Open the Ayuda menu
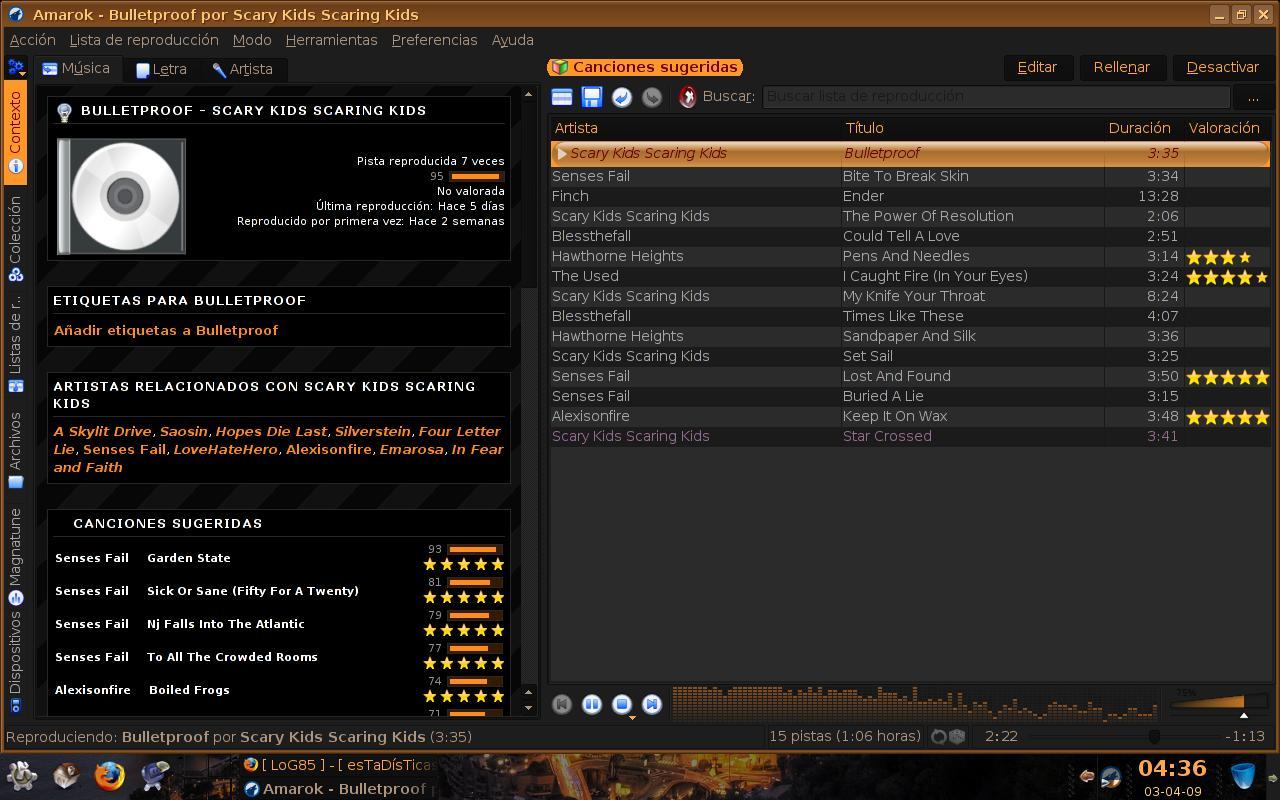Screen dimensions: 1280x800 [x=513, y=40]
